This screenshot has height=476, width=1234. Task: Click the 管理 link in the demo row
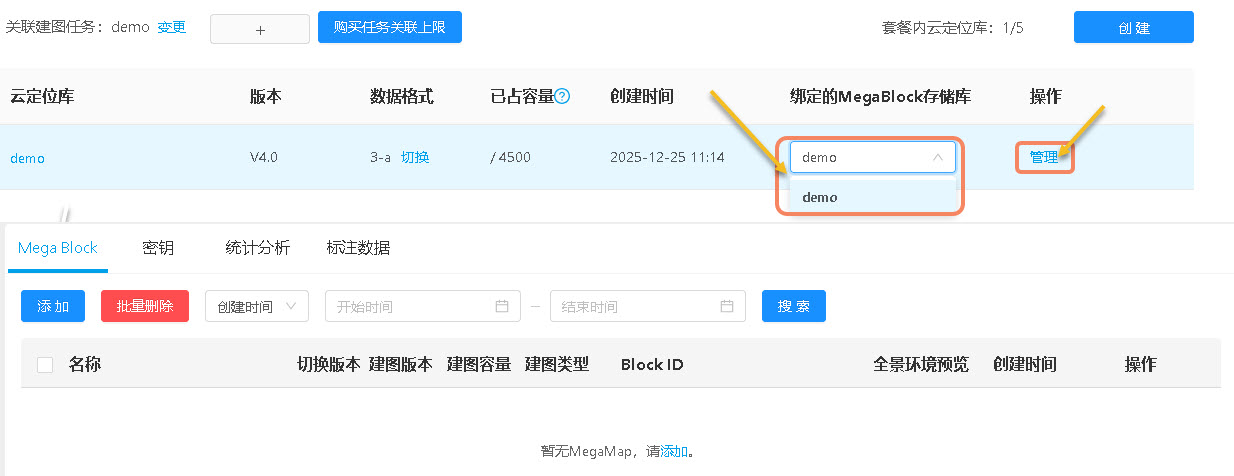pos(1044,157)
